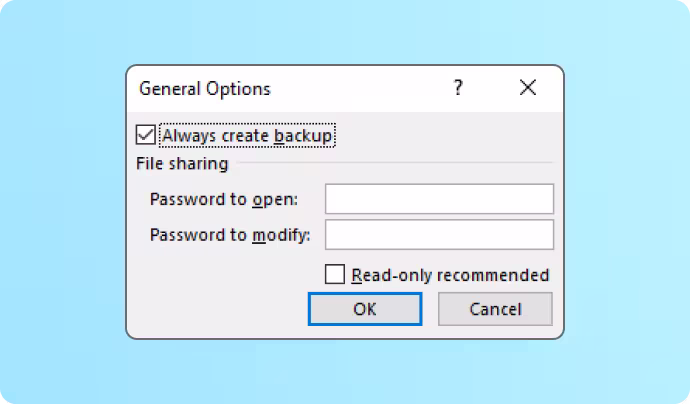This screenshot has width=690, height=404.
Task: Focus the Password to open field
Action: 439,199
